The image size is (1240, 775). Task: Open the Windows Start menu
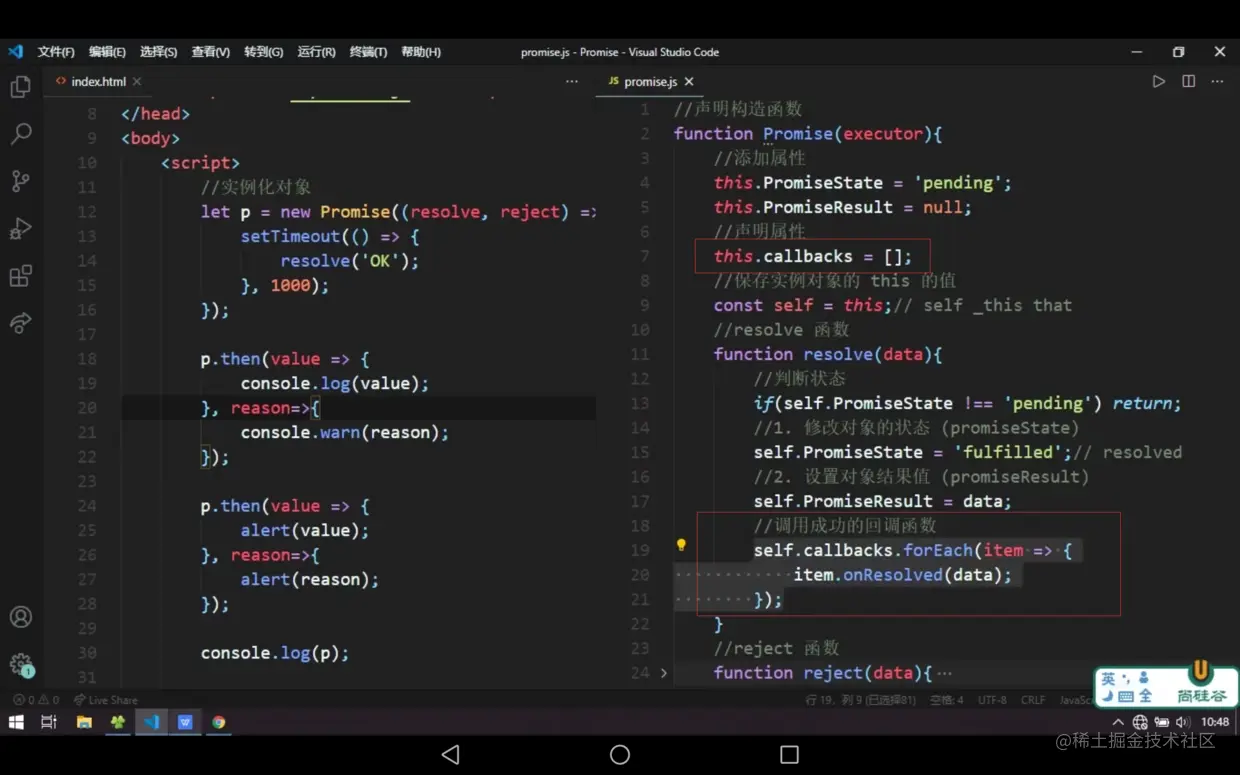point(16,722)
